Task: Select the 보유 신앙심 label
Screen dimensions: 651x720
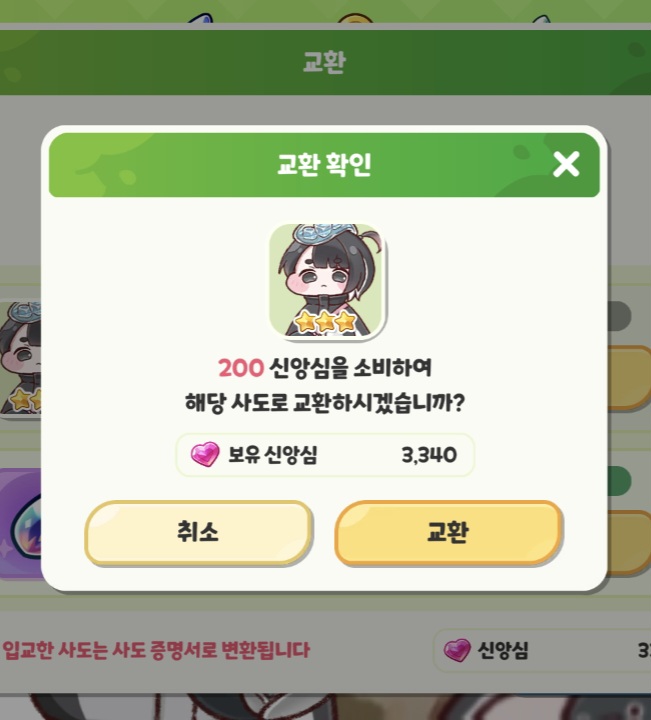Action: tap(273, 455)
